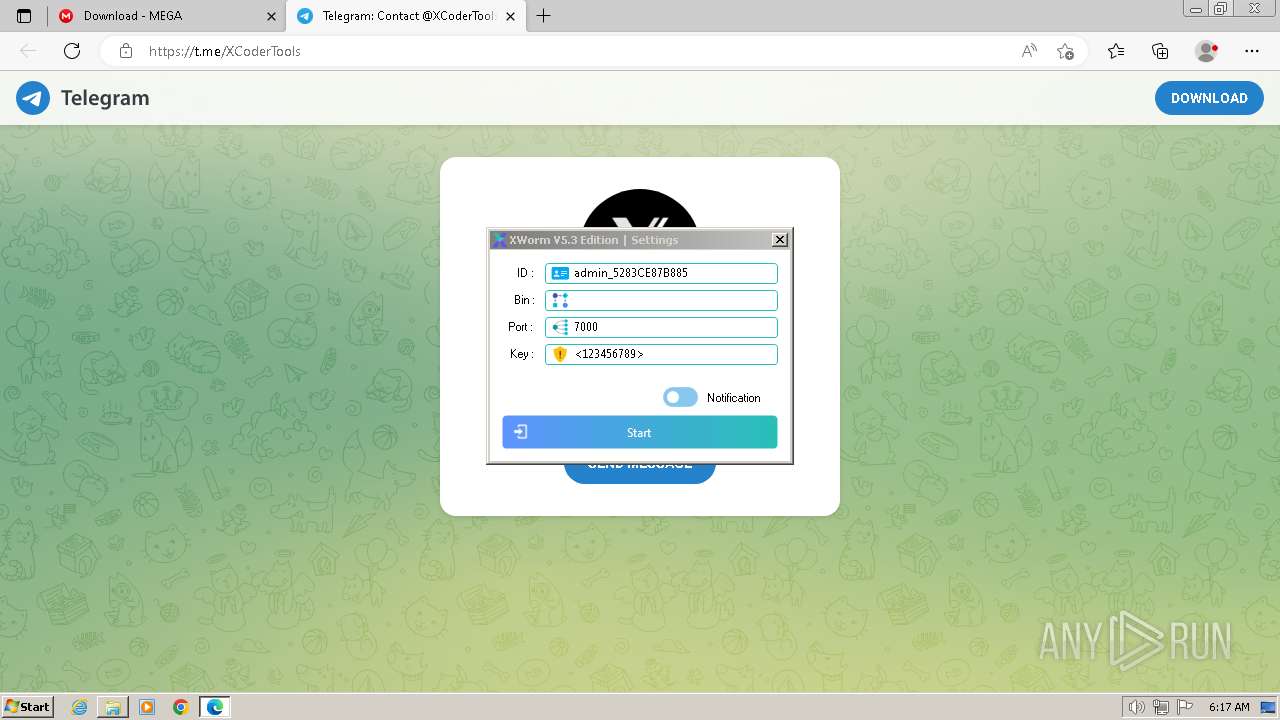Click the system clock 6:17 AM
This screenshot has height=720, width=1280.
[1229, 707]
